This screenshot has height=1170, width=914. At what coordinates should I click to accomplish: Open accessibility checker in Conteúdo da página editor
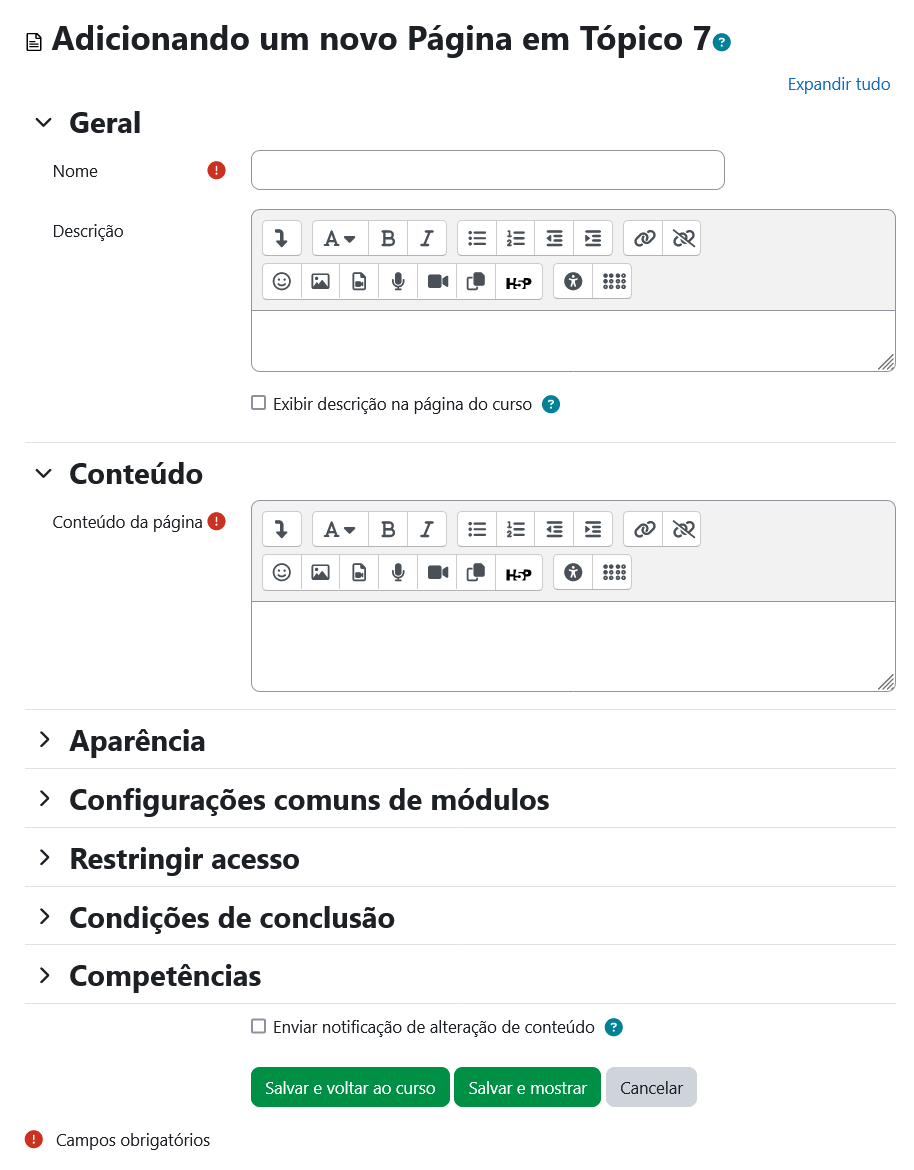573,572
